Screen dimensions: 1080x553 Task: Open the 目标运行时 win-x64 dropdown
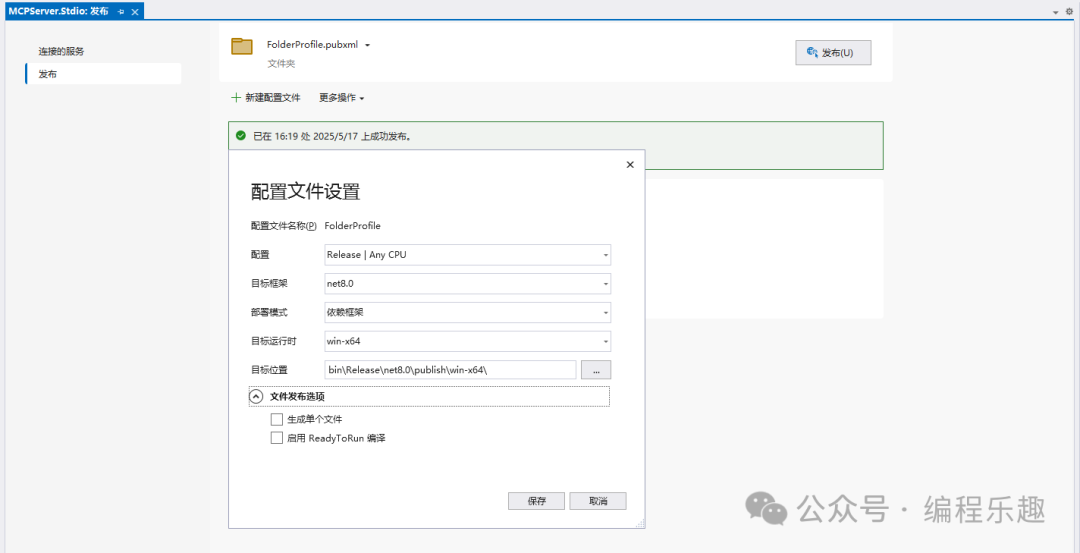468,341
